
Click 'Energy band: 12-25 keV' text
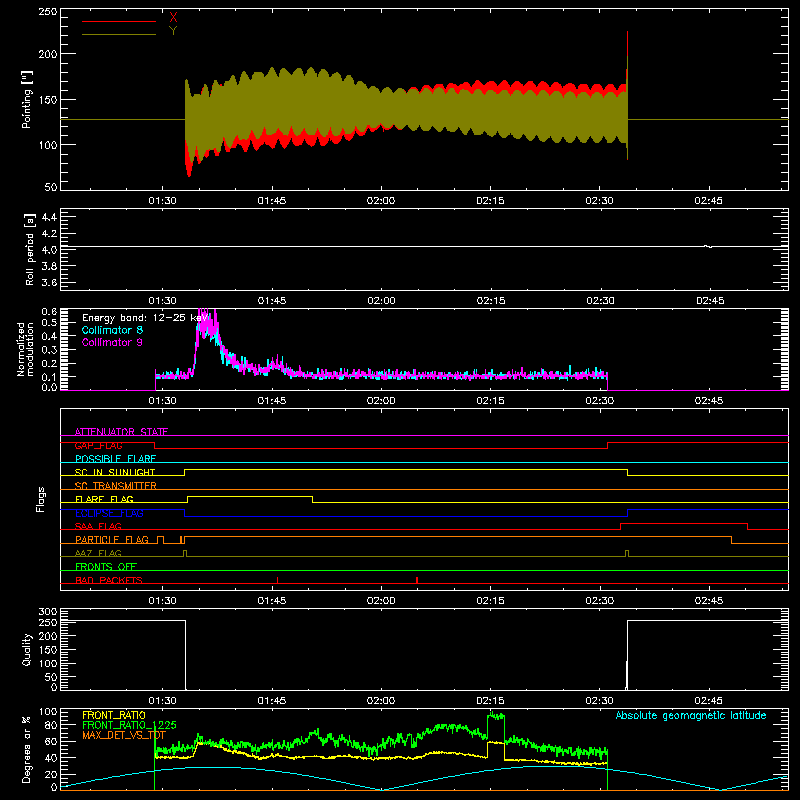[145, 318]
